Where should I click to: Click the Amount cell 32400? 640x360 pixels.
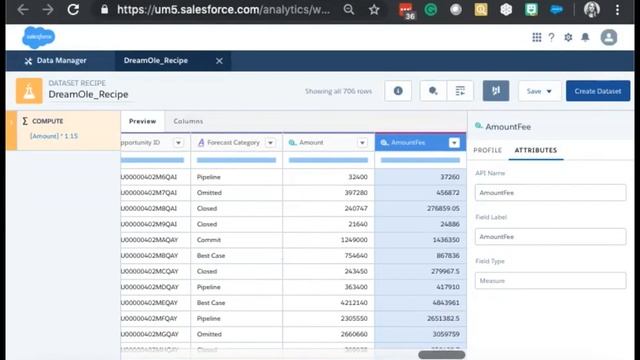coord(328,177)
